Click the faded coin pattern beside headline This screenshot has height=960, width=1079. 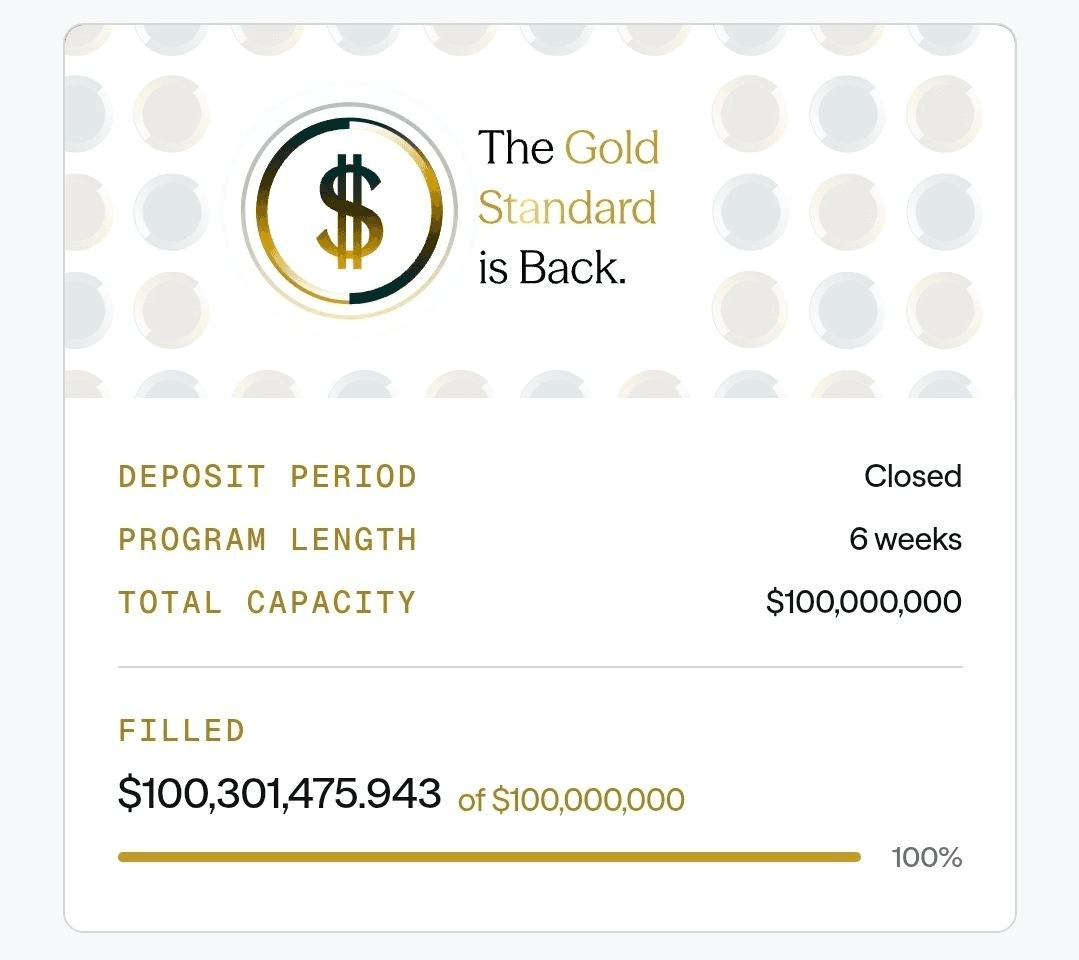(846, 211)
